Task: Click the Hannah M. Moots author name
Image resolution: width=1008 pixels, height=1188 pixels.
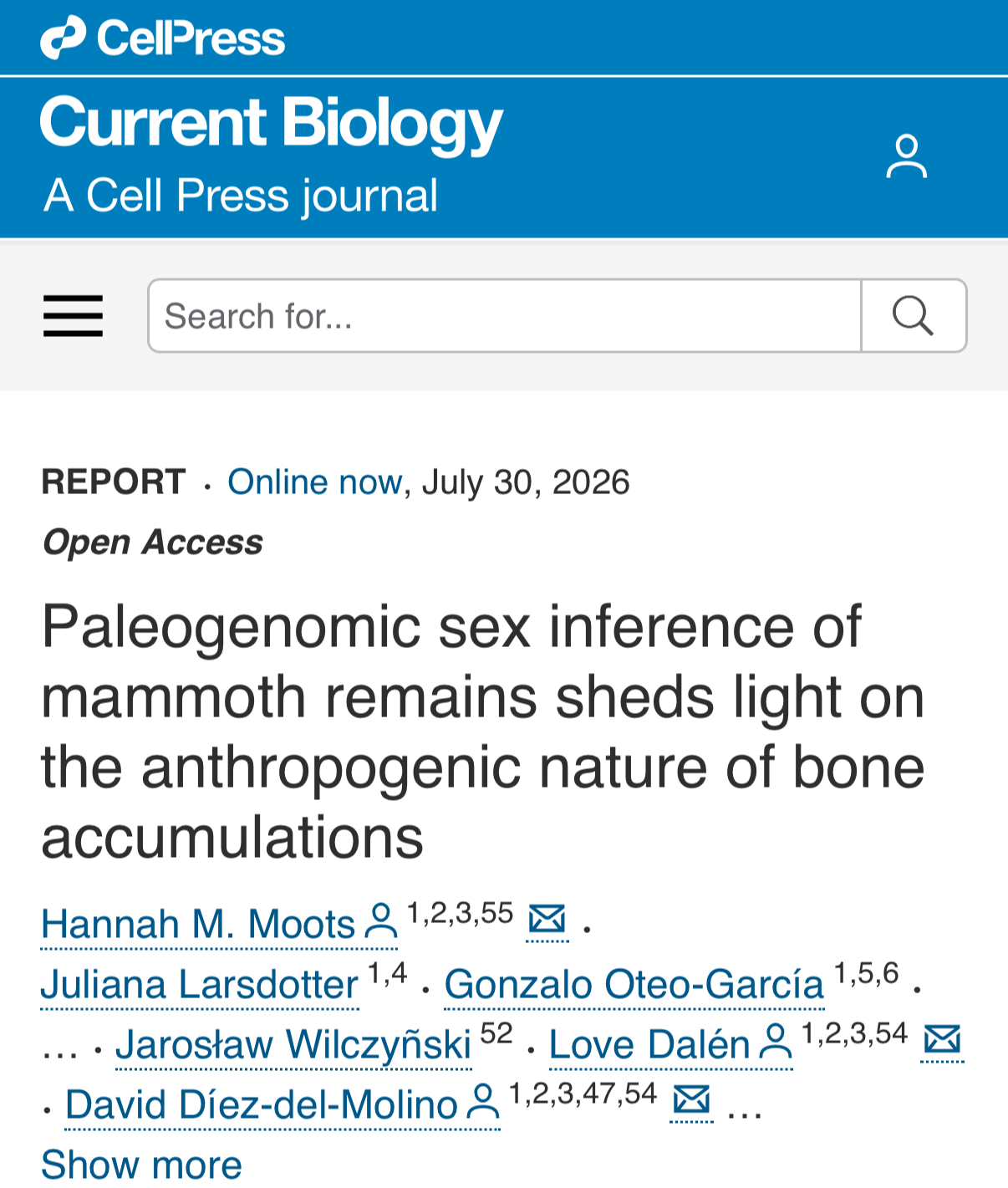Action: (198, 924)
